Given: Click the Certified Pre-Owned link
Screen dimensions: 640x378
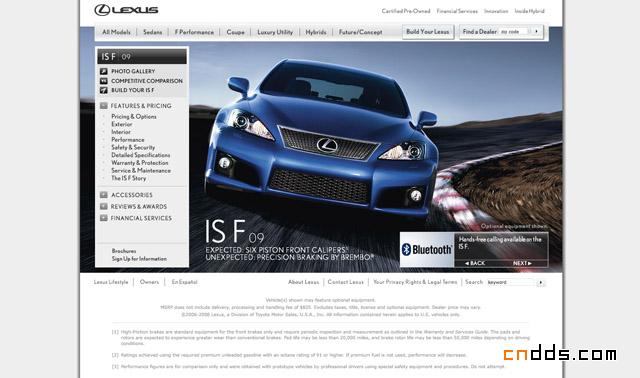Looking at the screenshot, I should point(406,11).
